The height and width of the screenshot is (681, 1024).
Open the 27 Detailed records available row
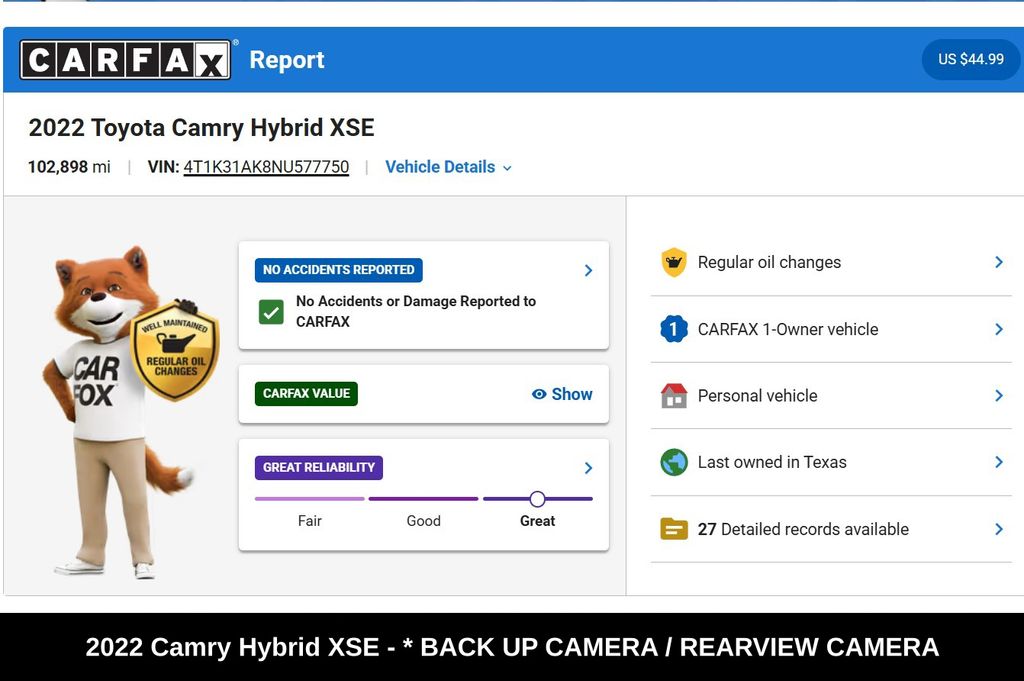(x=830, y=529)
